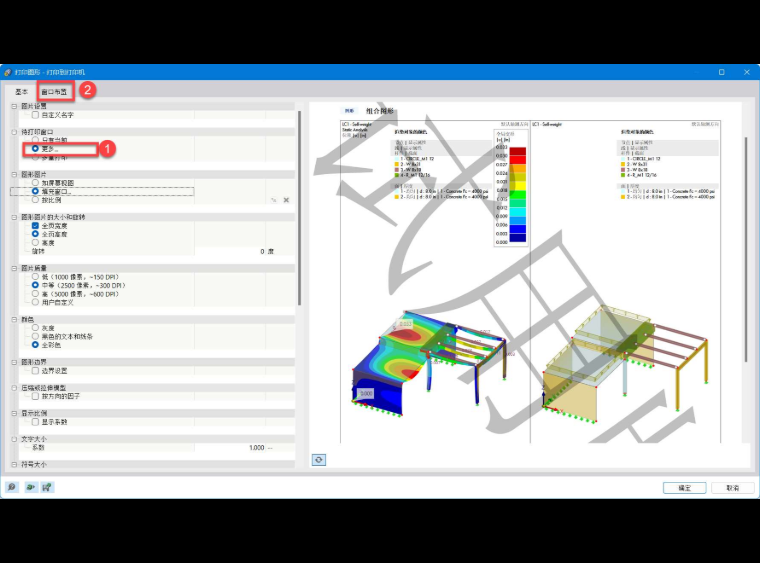Click the color scale legend in the preview
760x563 pixels.
pyautogui.click(x=511, y=188)
